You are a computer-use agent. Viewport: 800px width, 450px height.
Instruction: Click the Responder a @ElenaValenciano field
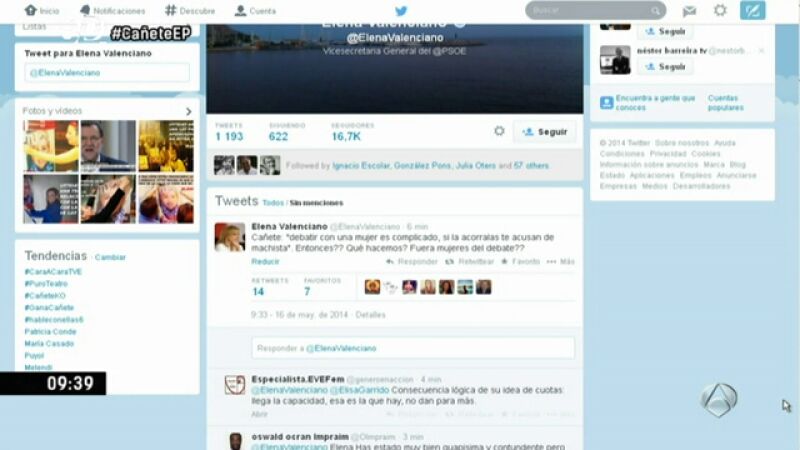tap(413, 348)
